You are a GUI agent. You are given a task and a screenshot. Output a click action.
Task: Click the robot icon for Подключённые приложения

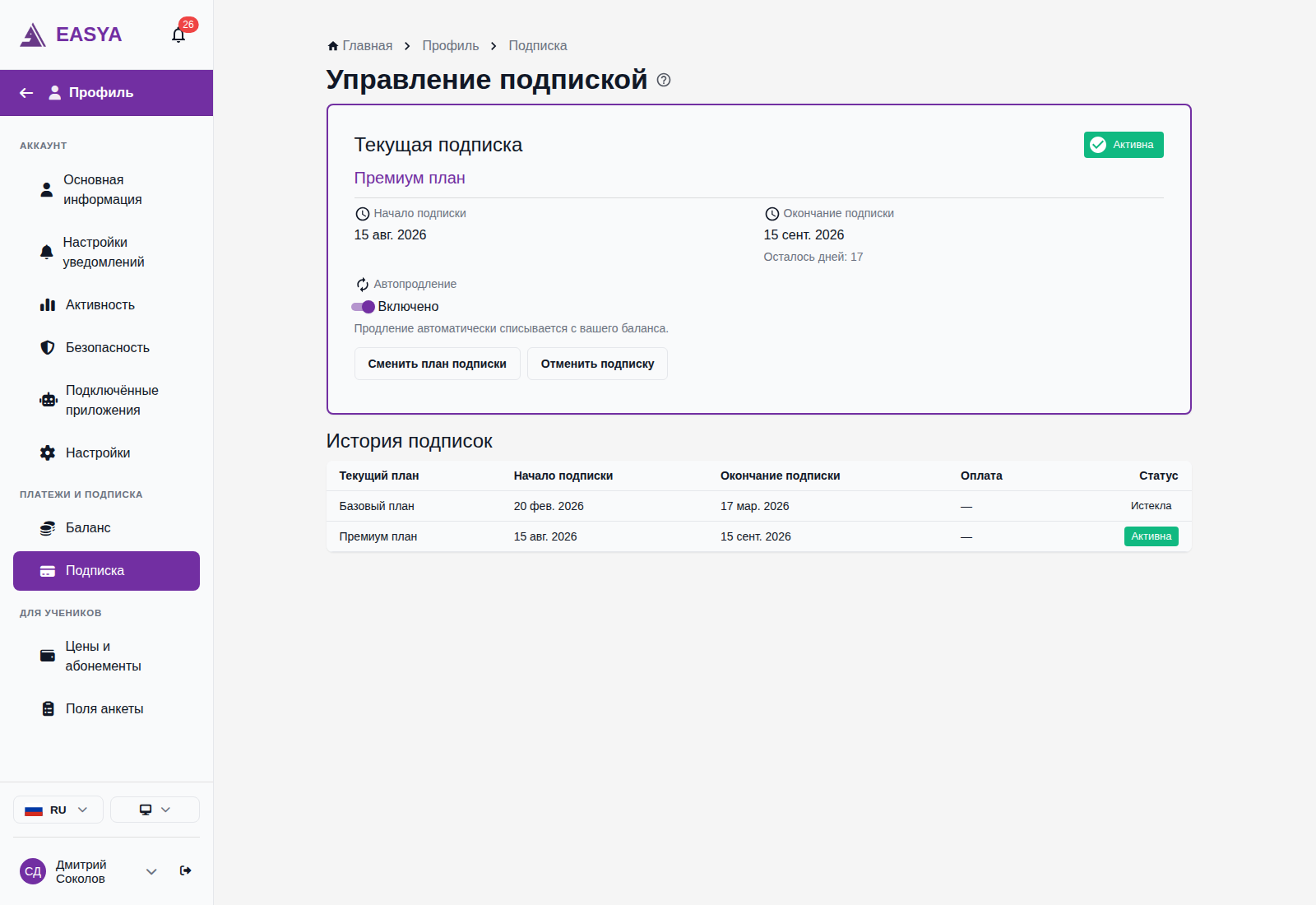49,400
